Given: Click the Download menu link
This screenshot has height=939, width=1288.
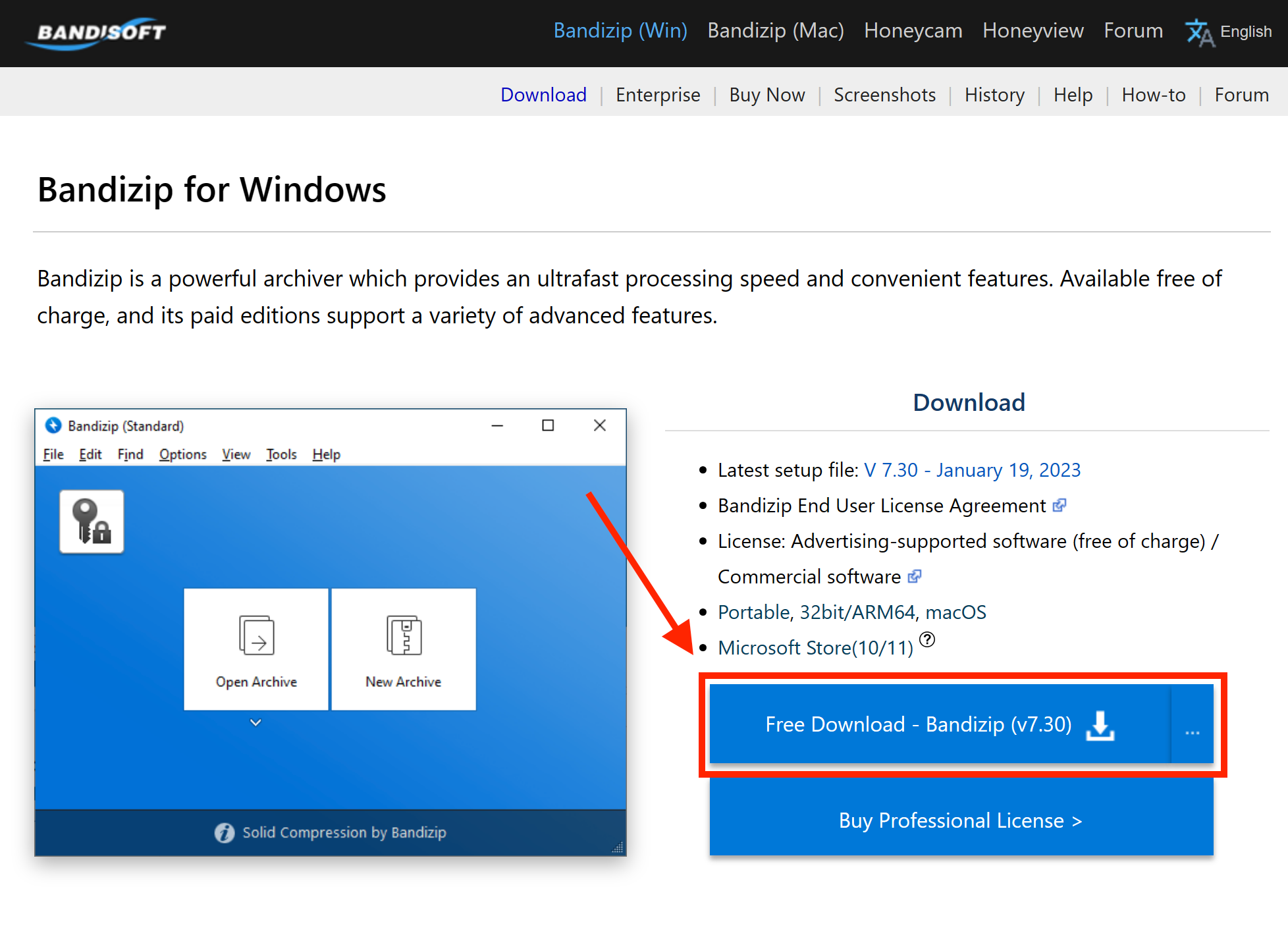Looking at the screenshot, I should pyautogui.click(x=543, y=93).
